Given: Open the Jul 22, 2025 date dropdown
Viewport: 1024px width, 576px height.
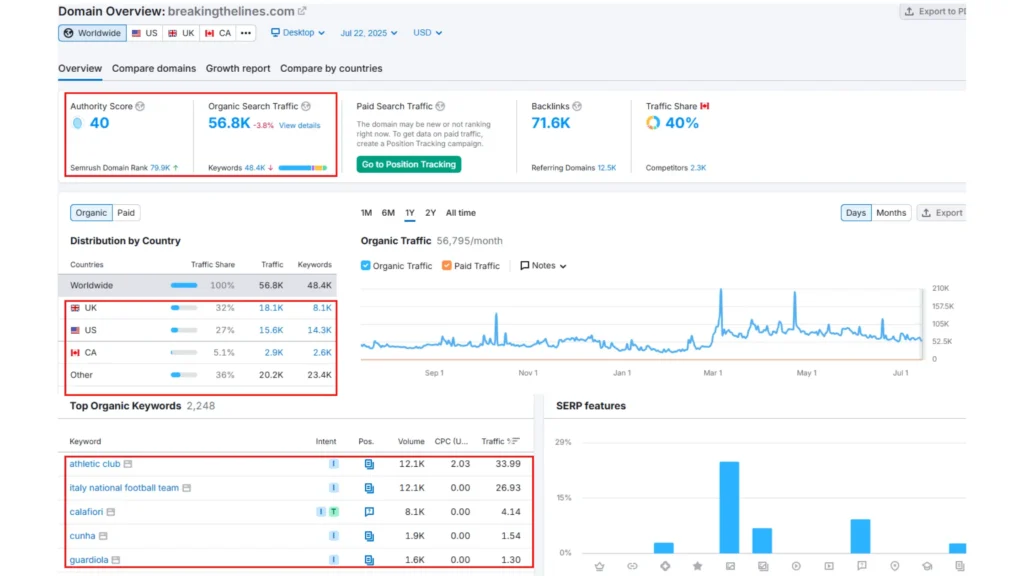Looking at the screenshot, I should (368, 33).
